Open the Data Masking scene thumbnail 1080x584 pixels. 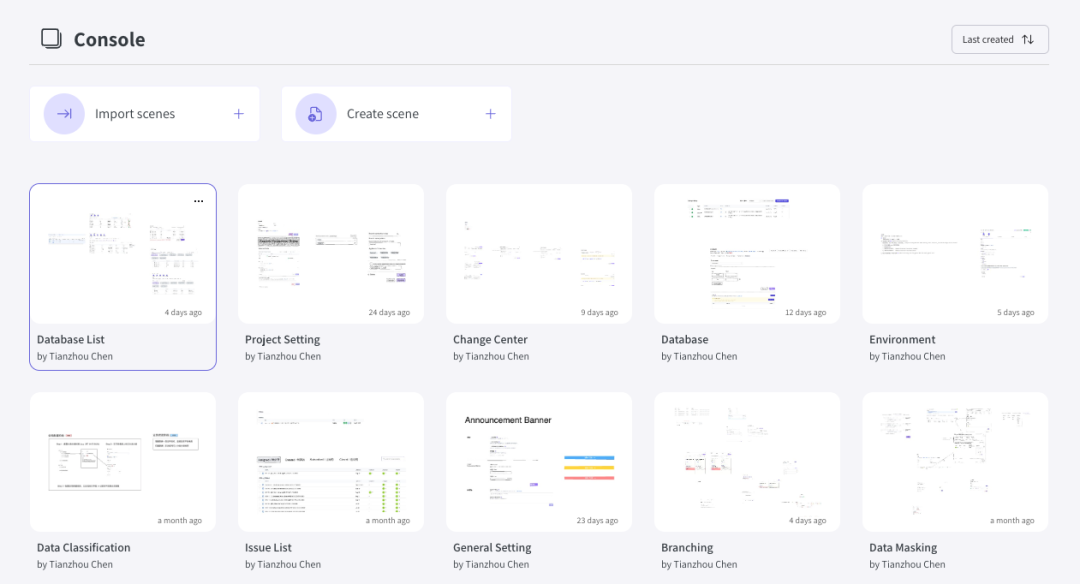click(x=955, y=461)
